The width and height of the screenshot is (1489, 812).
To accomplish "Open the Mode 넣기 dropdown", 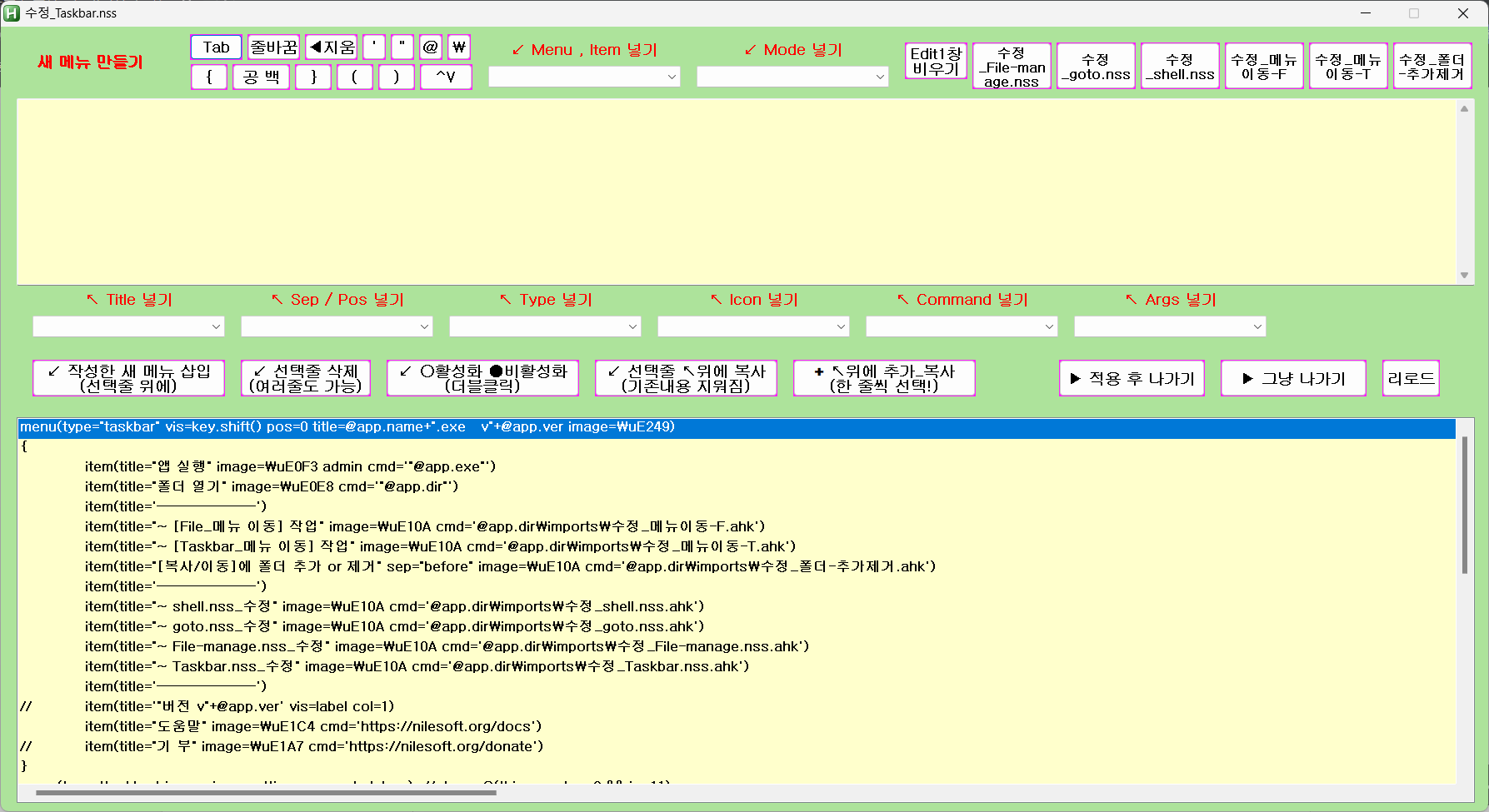I will (792, 77).
